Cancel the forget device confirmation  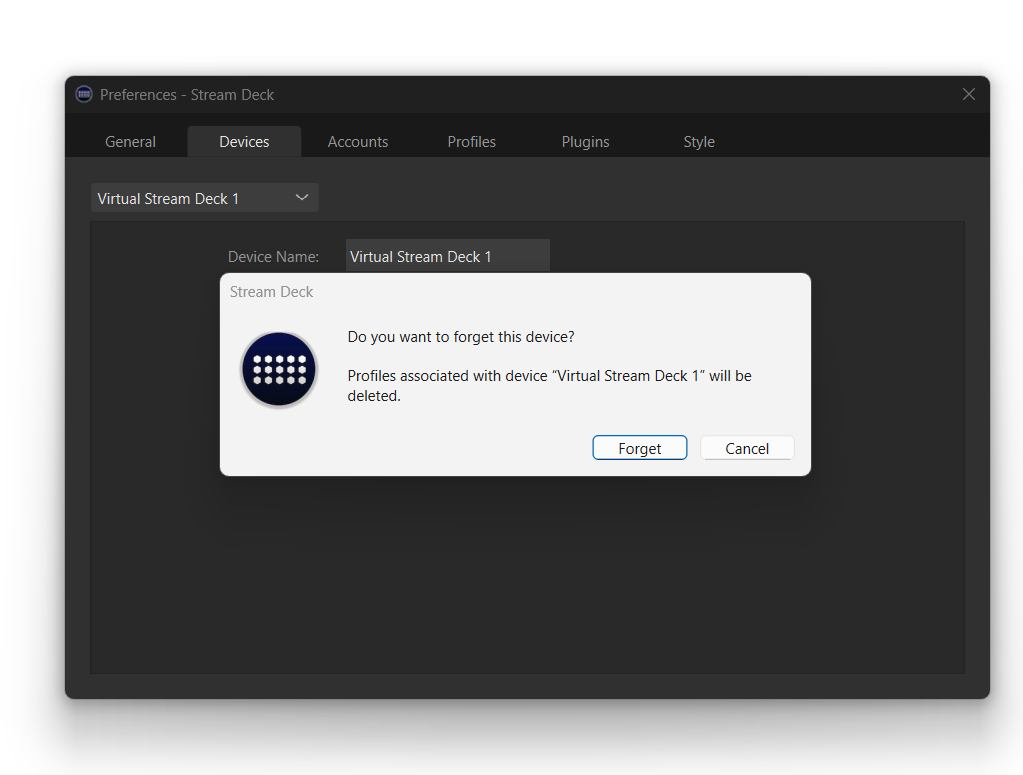747,447
